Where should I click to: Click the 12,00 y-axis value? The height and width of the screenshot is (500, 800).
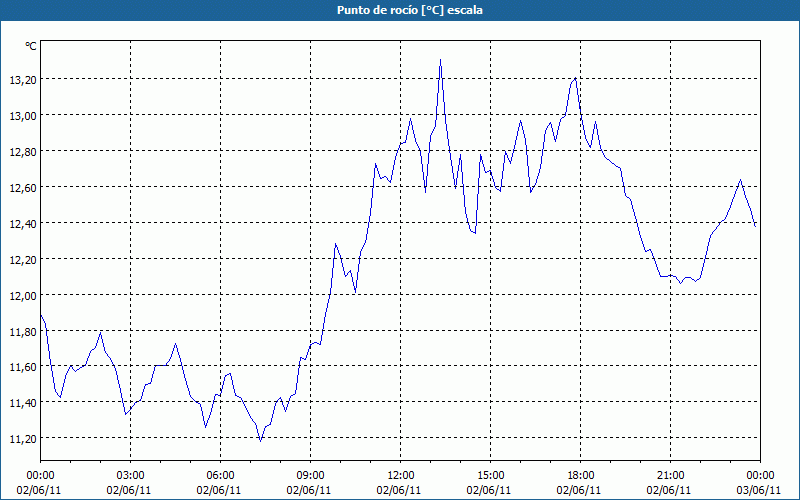(23, 295)
